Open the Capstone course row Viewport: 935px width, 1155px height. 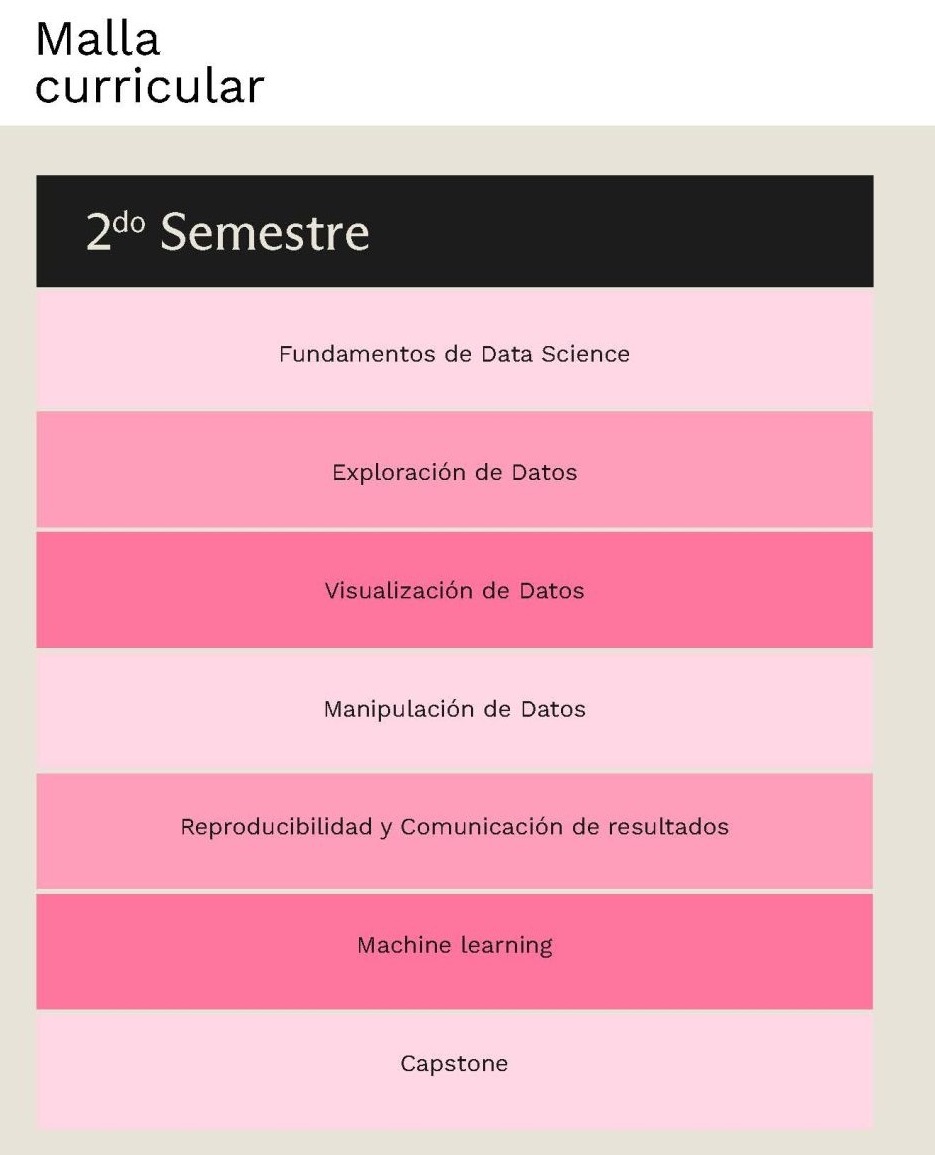[455, 1070]
